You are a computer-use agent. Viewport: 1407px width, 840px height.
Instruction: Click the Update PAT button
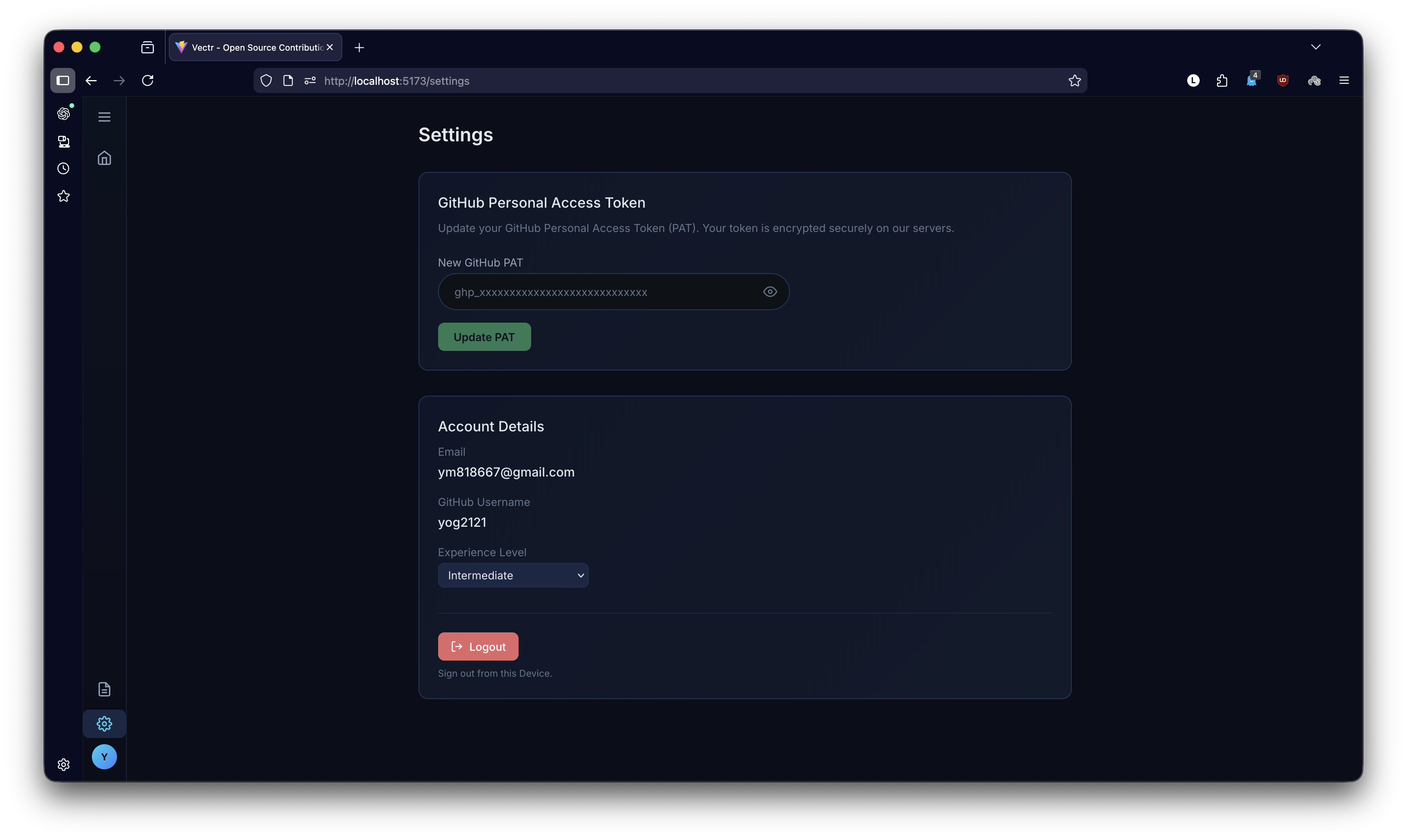pos(484,337)
